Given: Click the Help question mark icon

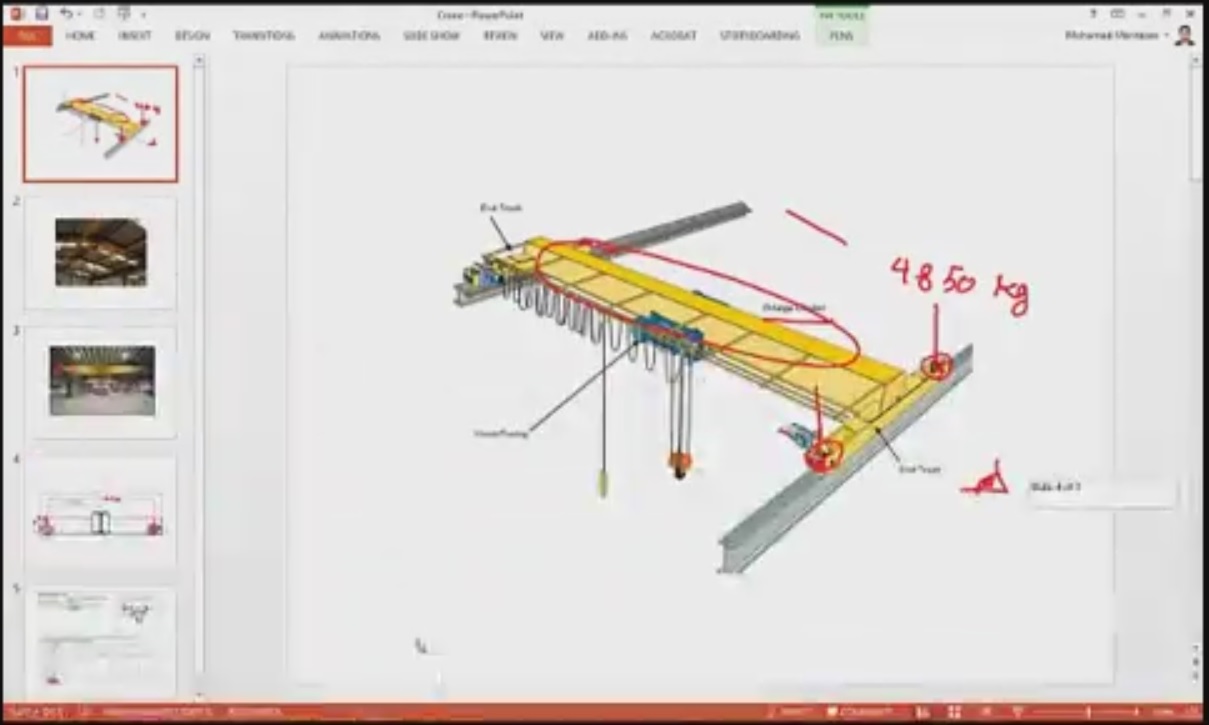Looking at the screenshot, I should point(1094,14).
